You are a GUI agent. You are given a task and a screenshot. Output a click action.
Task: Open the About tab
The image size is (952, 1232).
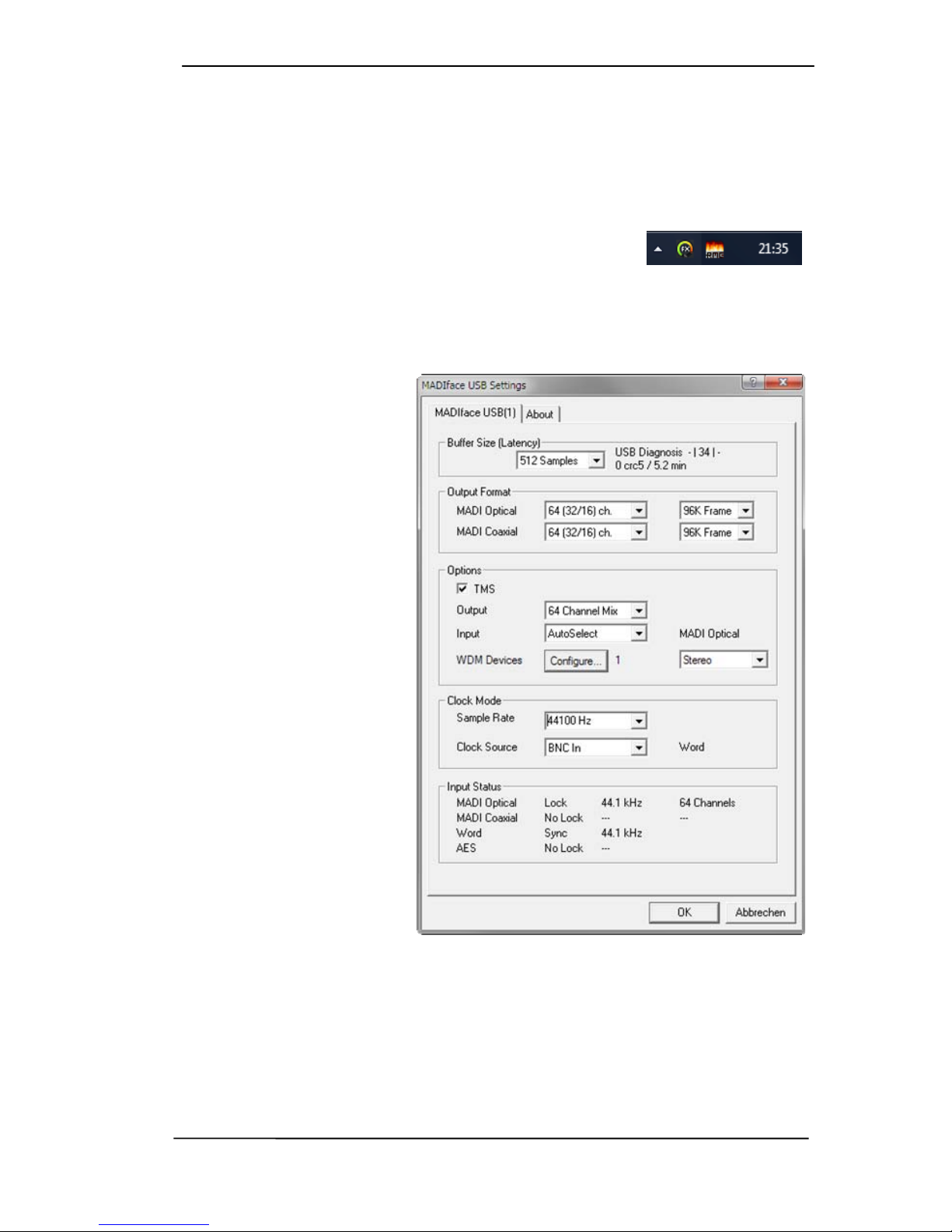click(x=540, y=414)
